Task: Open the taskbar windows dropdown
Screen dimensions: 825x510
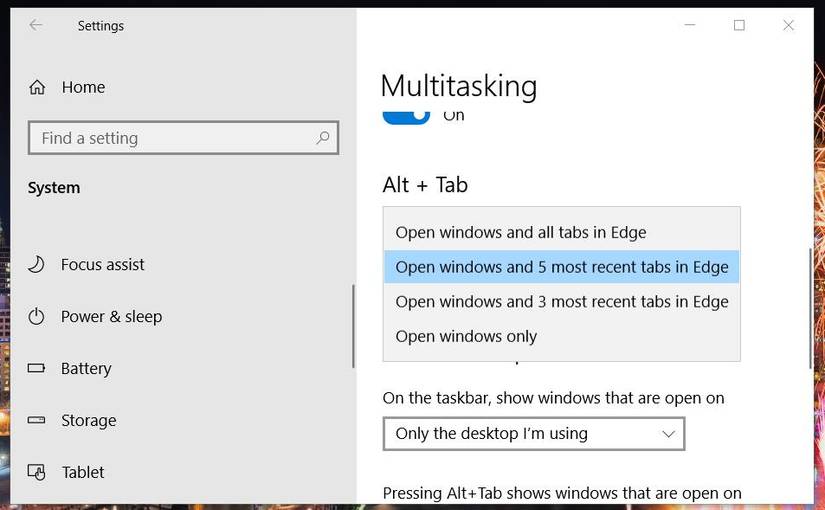Action: (533, 434)
